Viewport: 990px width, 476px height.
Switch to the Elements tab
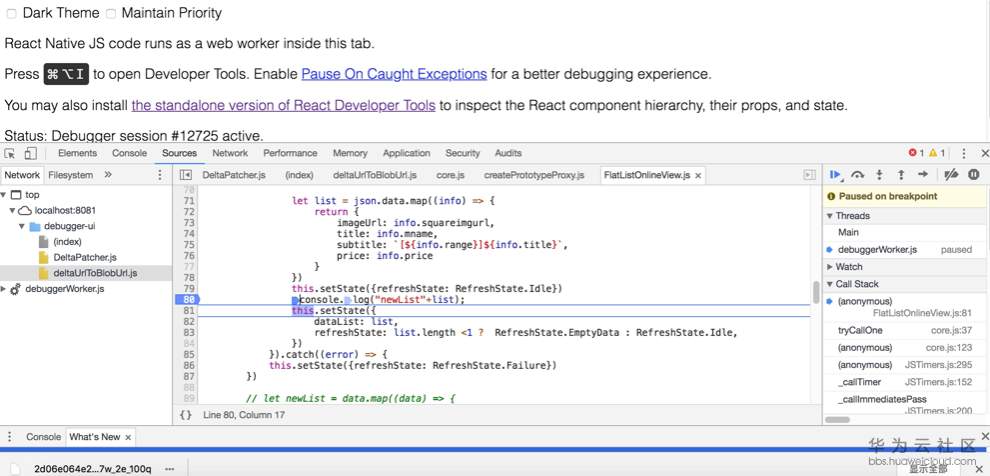(x=77, y=153)
